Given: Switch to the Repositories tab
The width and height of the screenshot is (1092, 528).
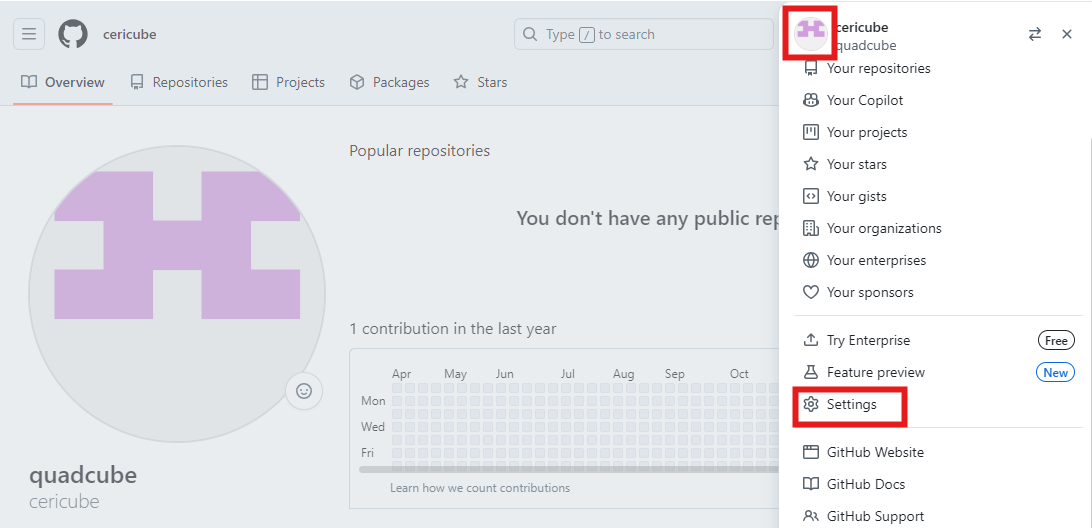Looking at the screenshot, I should click(x=179, y=82).
